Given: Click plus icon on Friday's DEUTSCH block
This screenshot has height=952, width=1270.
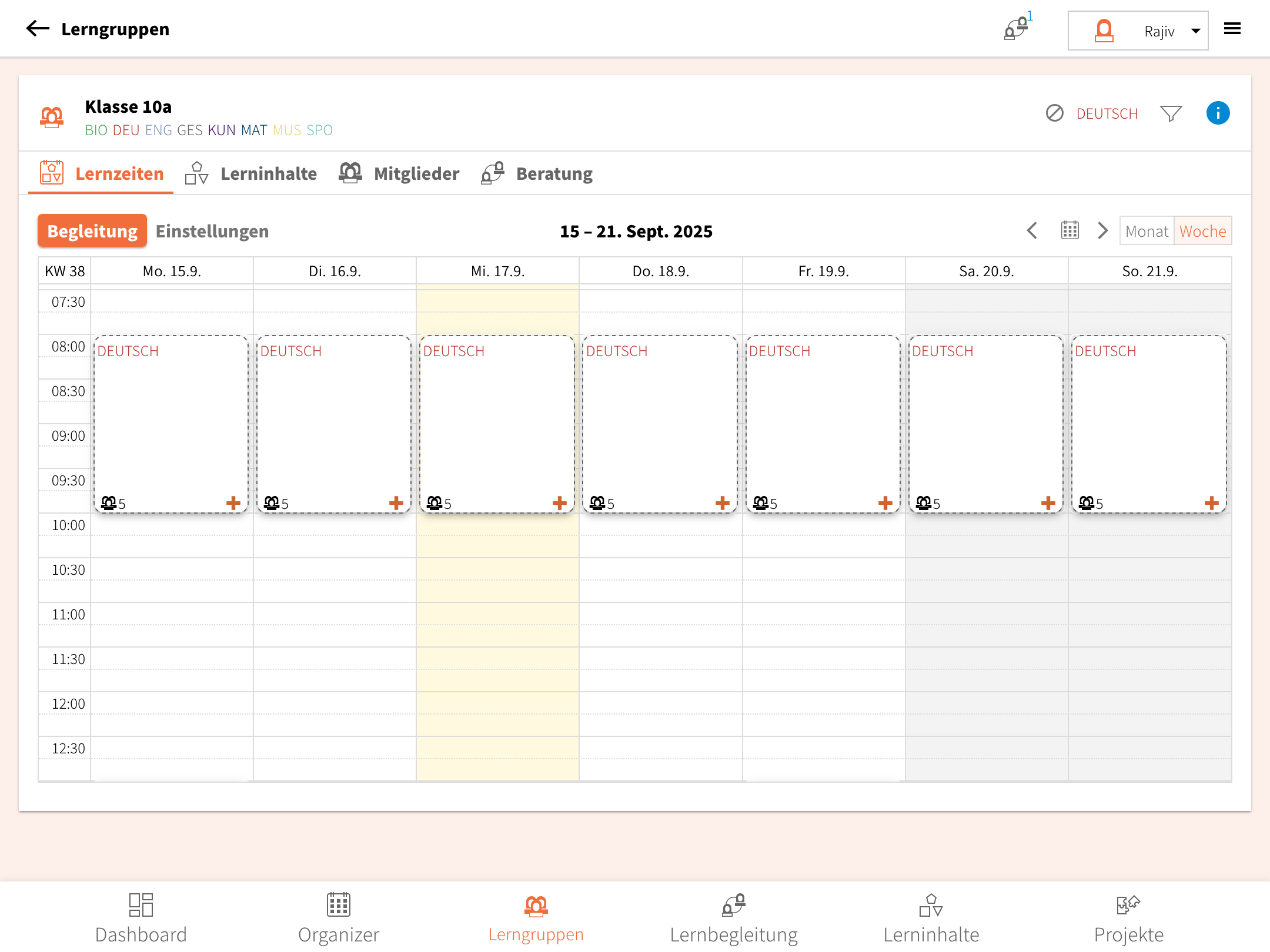Looking at the screenshot, I should [x=885, y=503].
